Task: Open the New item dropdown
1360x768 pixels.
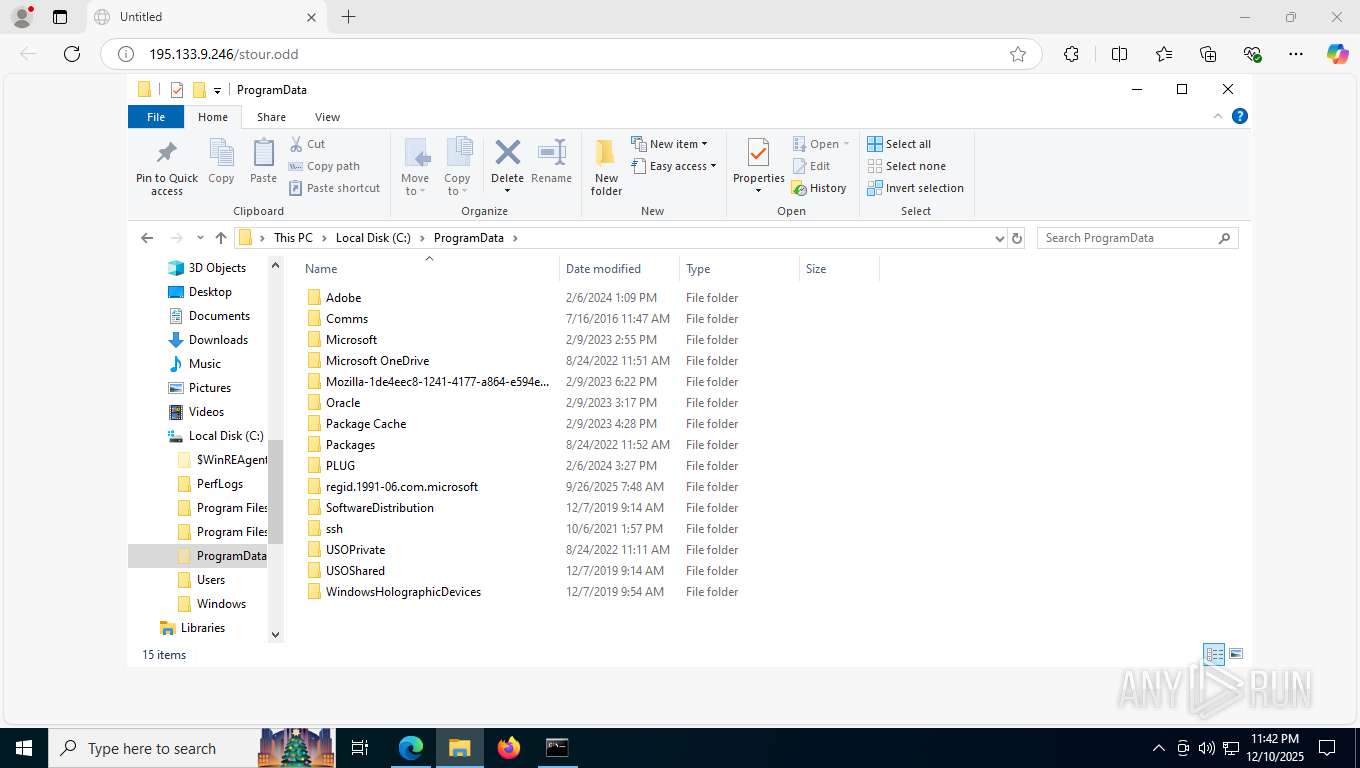Action: click(x=669, y=144)
